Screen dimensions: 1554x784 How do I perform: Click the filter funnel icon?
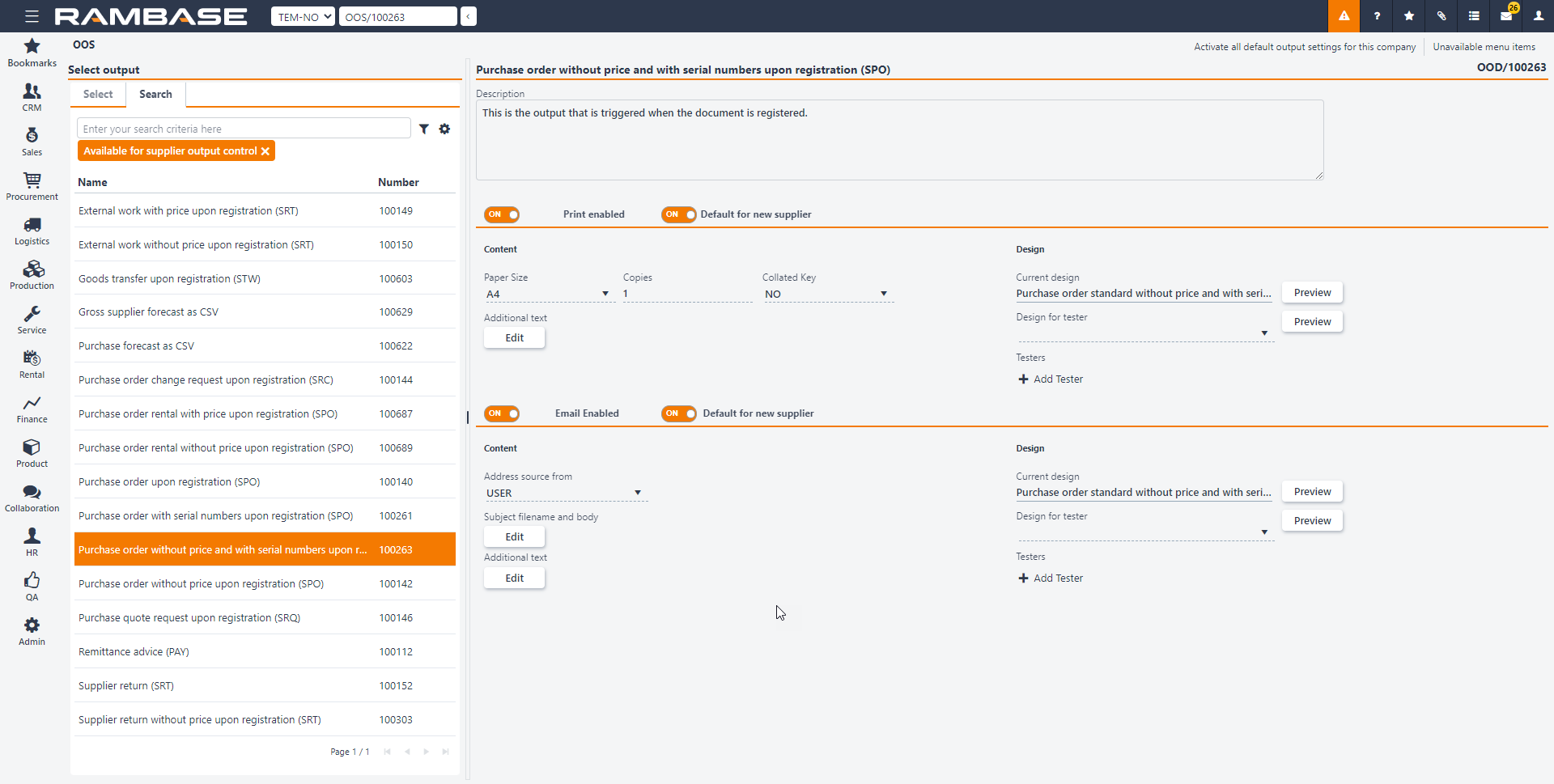pyautogui.click(x=423, y=129)
